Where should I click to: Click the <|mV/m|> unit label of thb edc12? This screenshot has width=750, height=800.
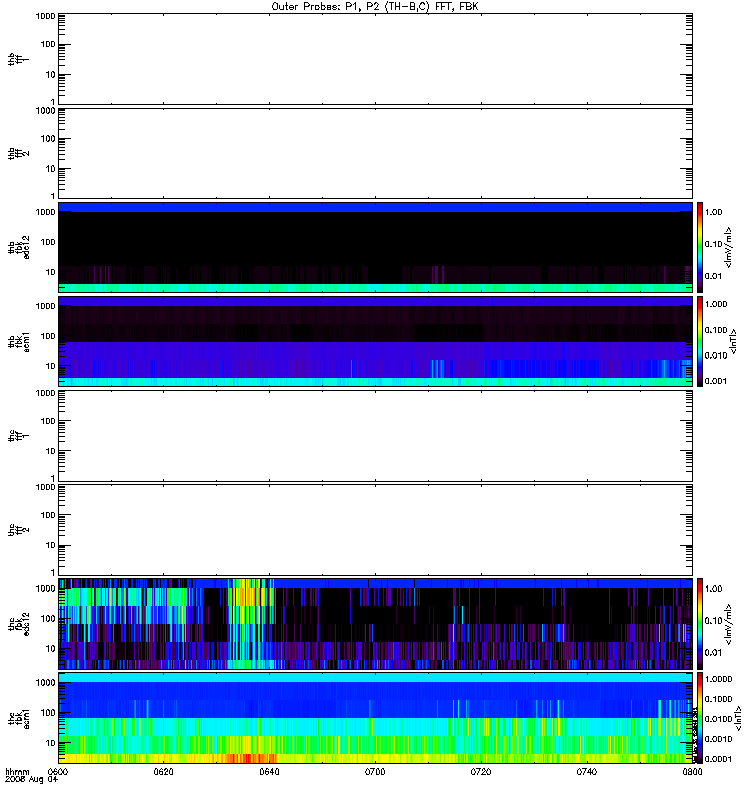pos(728,247)
